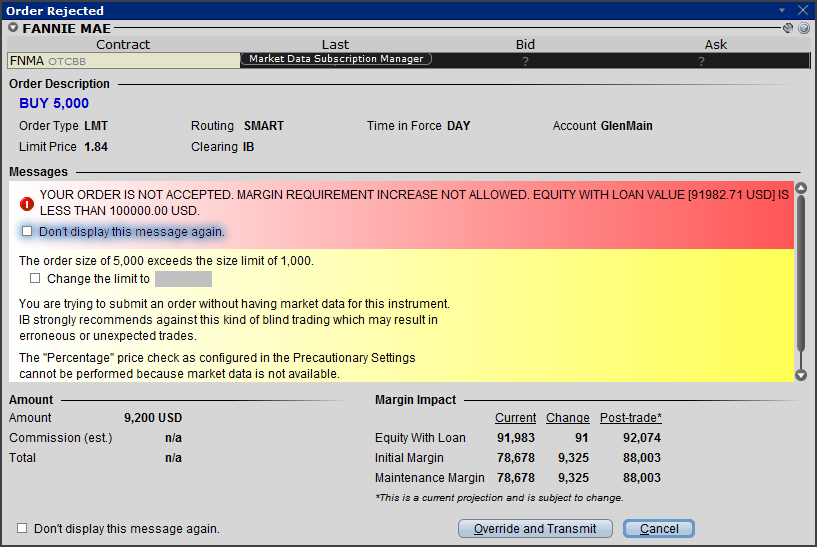Click the Account value GlenMain
817x547 pixels.
(626, 126)
